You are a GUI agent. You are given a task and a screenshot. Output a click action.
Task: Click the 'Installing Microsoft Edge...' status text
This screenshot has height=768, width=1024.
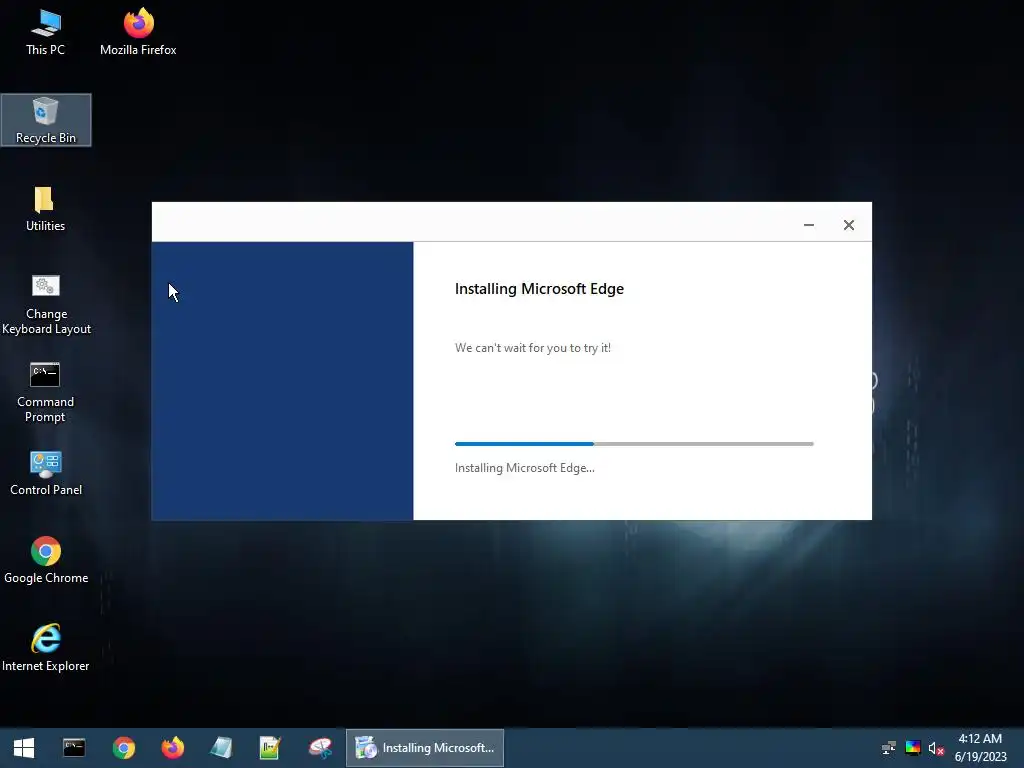pyautogui.click(x=524, y=468)
